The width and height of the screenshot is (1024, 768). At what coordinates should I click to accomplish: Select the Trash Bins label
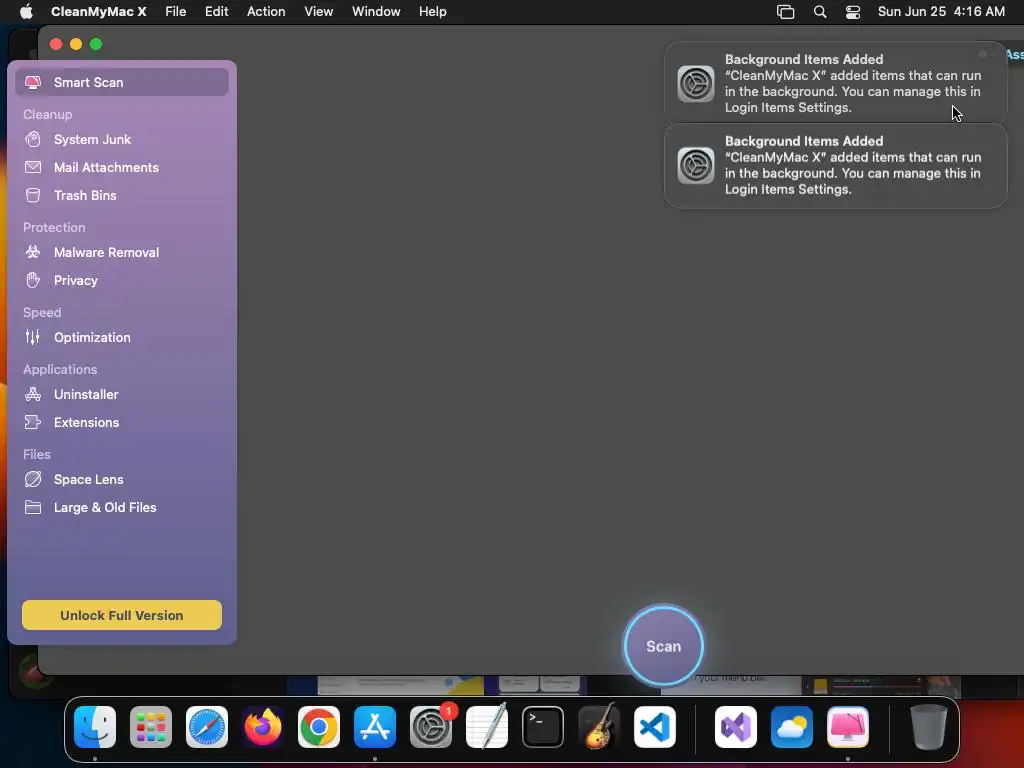pos(85,195)
